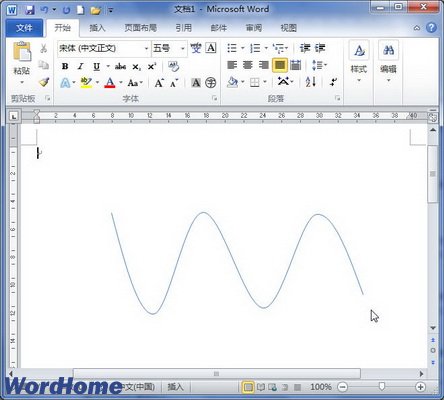This screenshot has width=444, height=400.
Task: Click the Undo icon in title bar
Action: [x=45, y=10]
